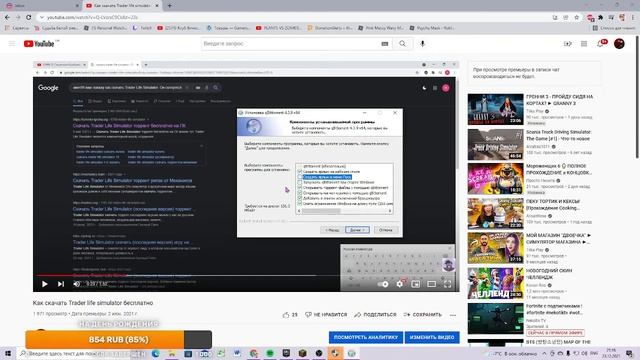Open a new browser tab
Viewport: 640px width, 360px height.
tap(169, 6)
